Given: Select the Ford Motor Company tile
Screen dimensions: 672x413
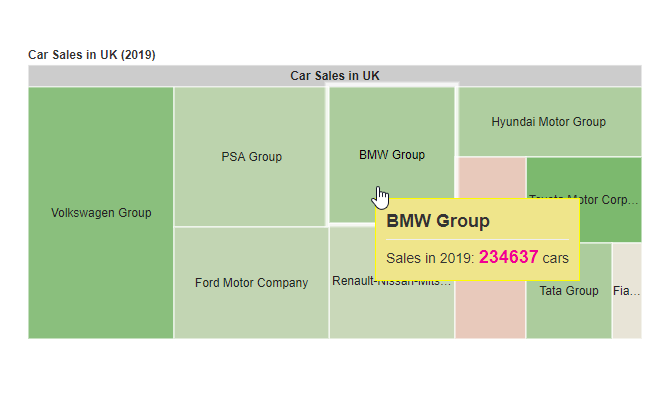Looking at the screenshot, I should coord(251,300).
